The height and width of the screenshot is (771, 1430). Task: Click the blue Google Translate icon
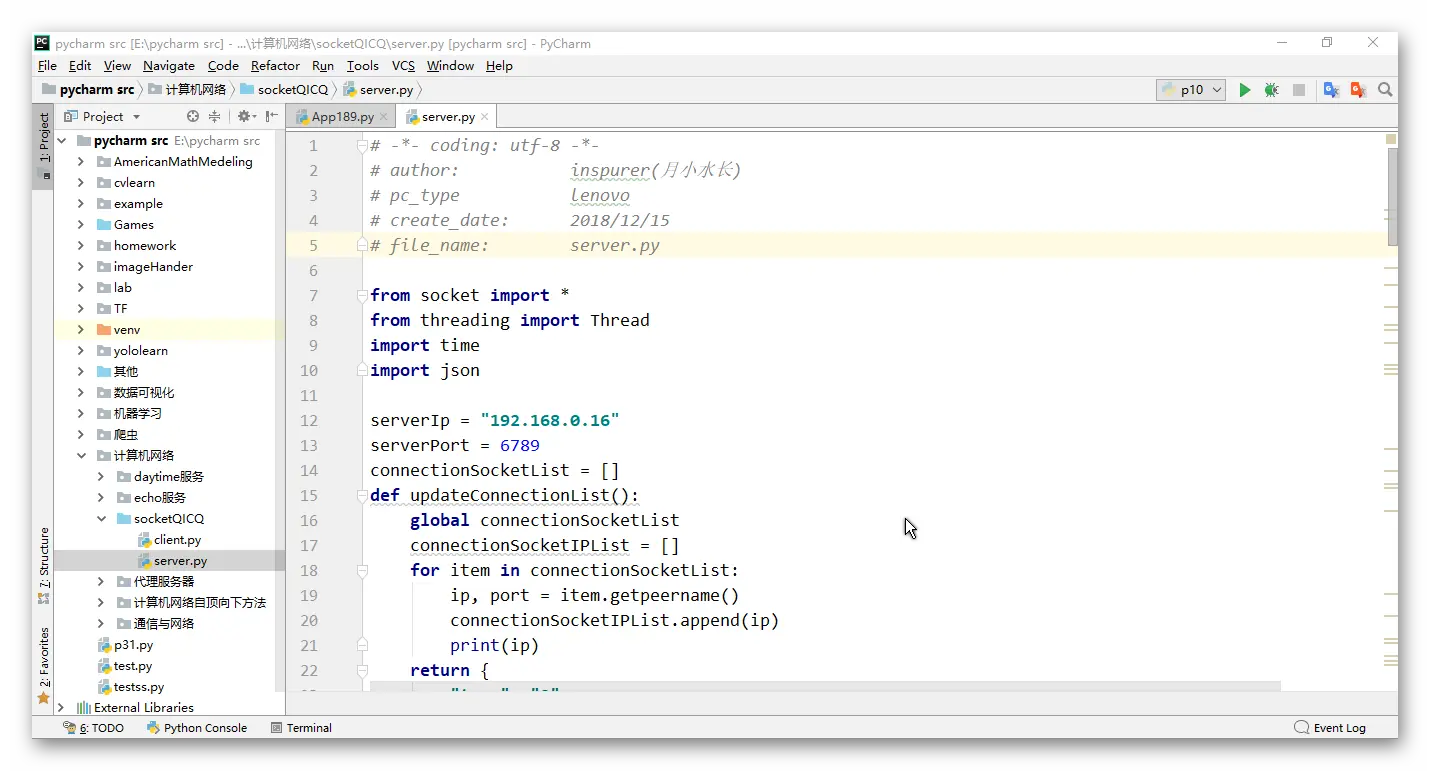[1331, 90]
